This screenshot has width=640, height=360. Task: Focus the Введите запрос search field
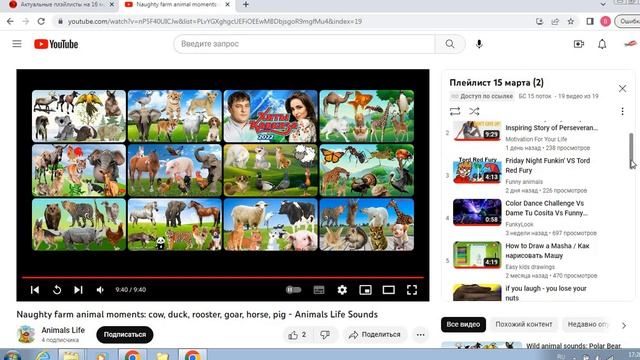[x=304, y=44]
